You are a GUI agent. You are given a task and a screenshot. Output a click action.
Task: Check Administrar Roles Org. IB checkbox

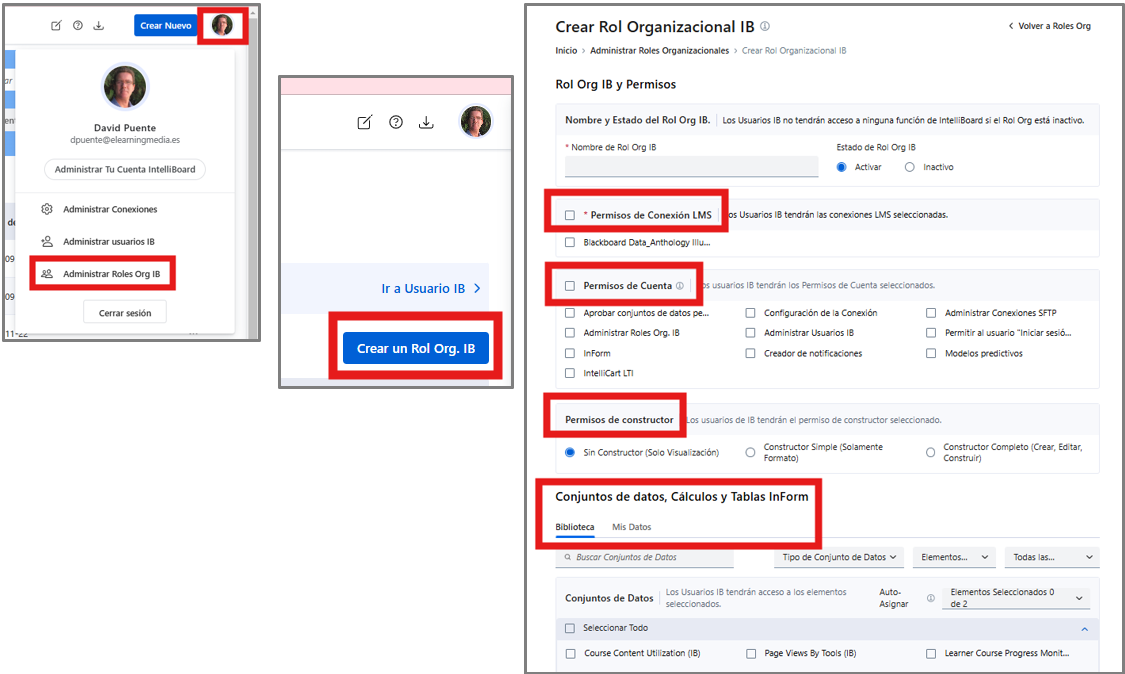click(x=570, y=333)
